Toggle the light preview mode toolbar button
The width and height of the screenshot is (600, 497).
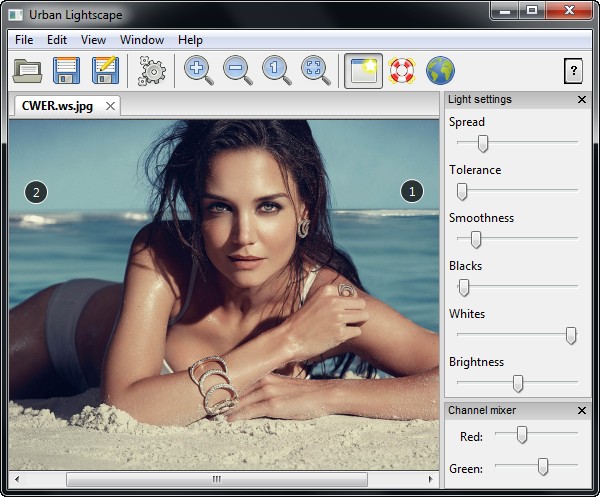tap(363, 71)
